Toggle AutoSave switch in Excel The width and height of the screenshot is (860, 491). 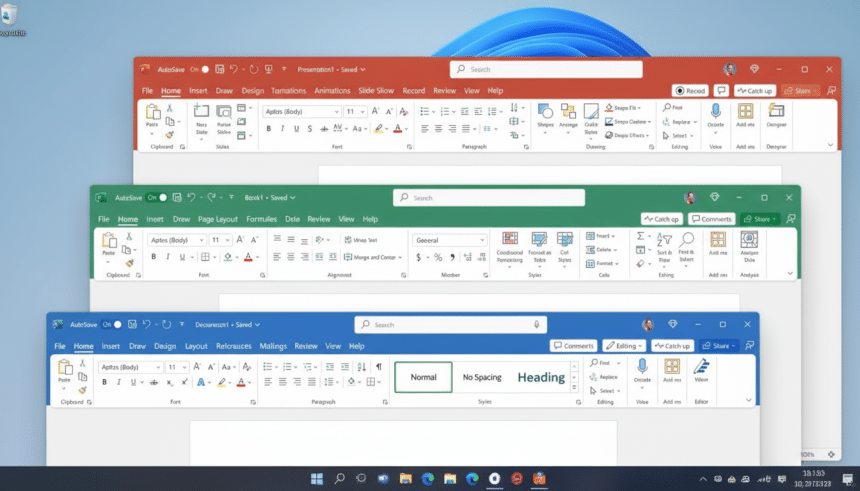(x=157, y=197)
